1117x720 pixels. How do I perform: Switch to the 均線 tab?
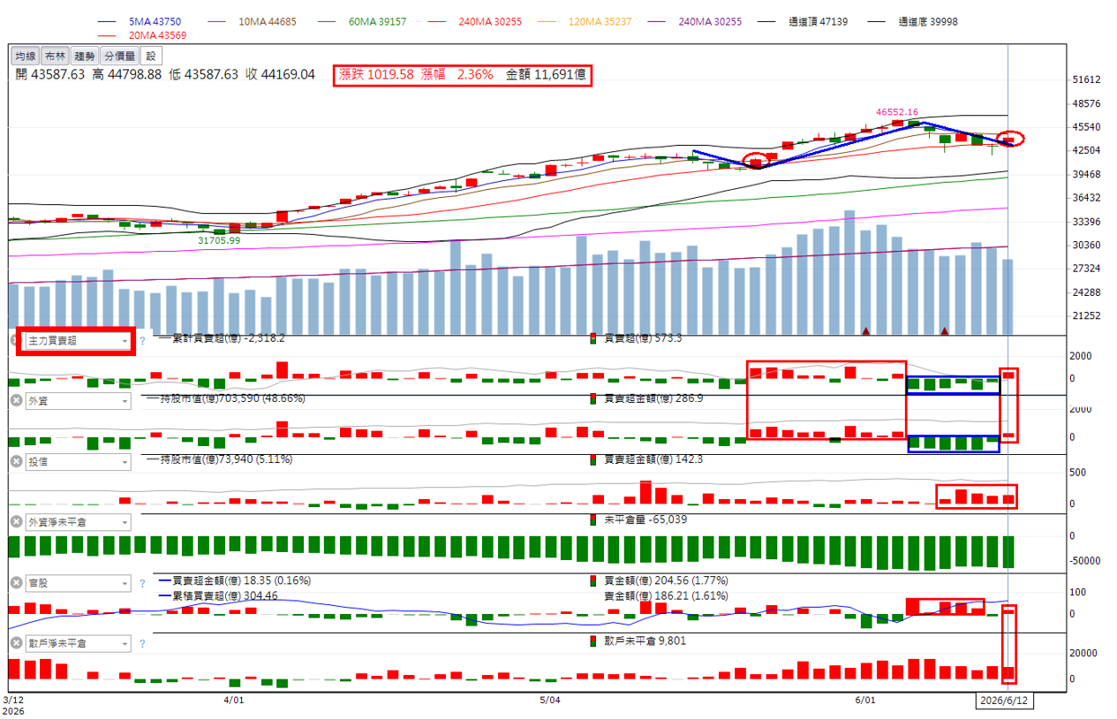tap(25, 56)
